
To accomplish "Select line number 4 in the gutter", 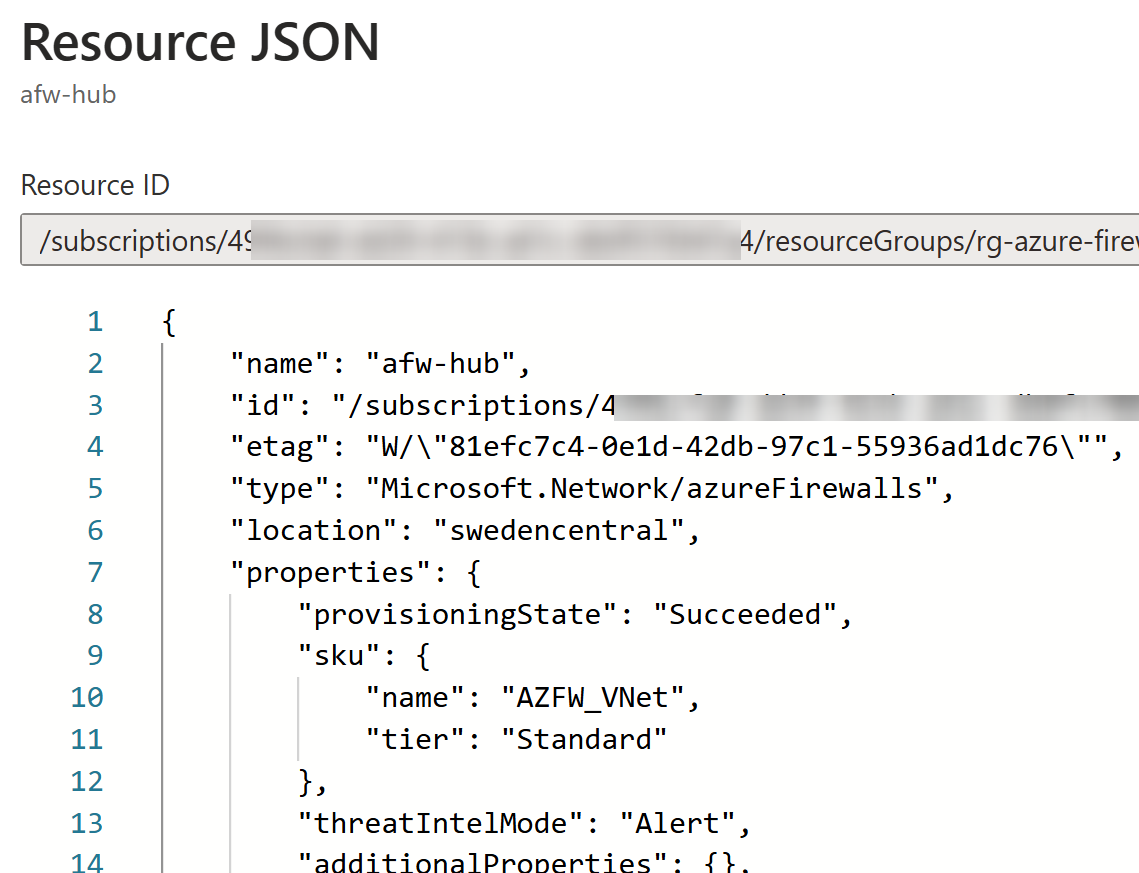I will (95, 447).
